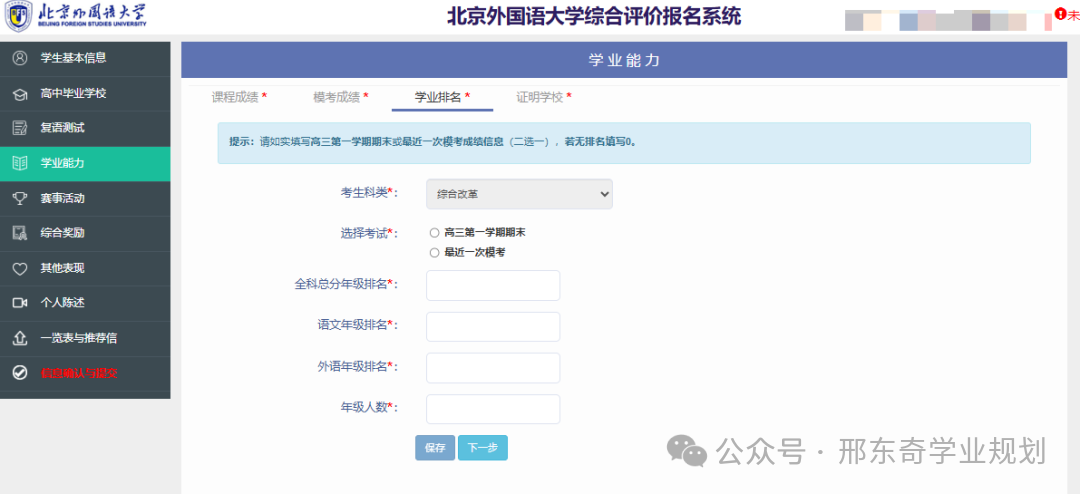Click the graduation cap icon for 高中毕业学校
The height and width of the screenshot is (494, 1080).
click(x=19, y=93)
